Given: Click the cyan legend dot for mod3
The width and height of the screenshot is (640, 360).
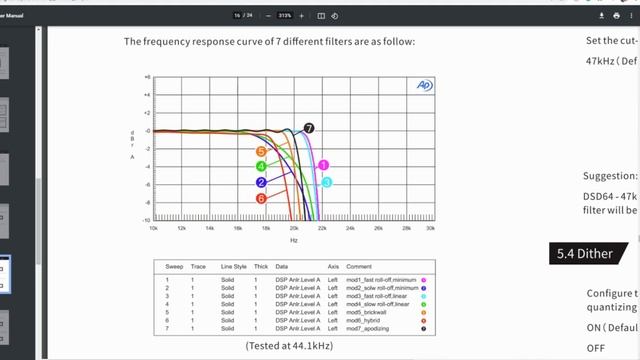Looking at the screenshot, I should [424, 296].
